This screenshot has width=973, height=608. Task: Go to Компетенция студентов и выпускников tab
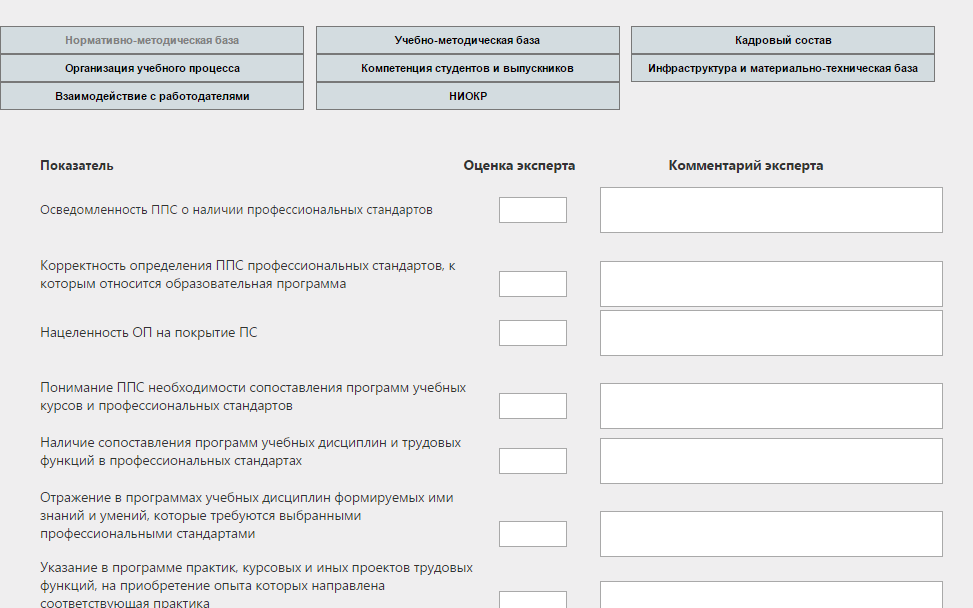click(467, 68)
